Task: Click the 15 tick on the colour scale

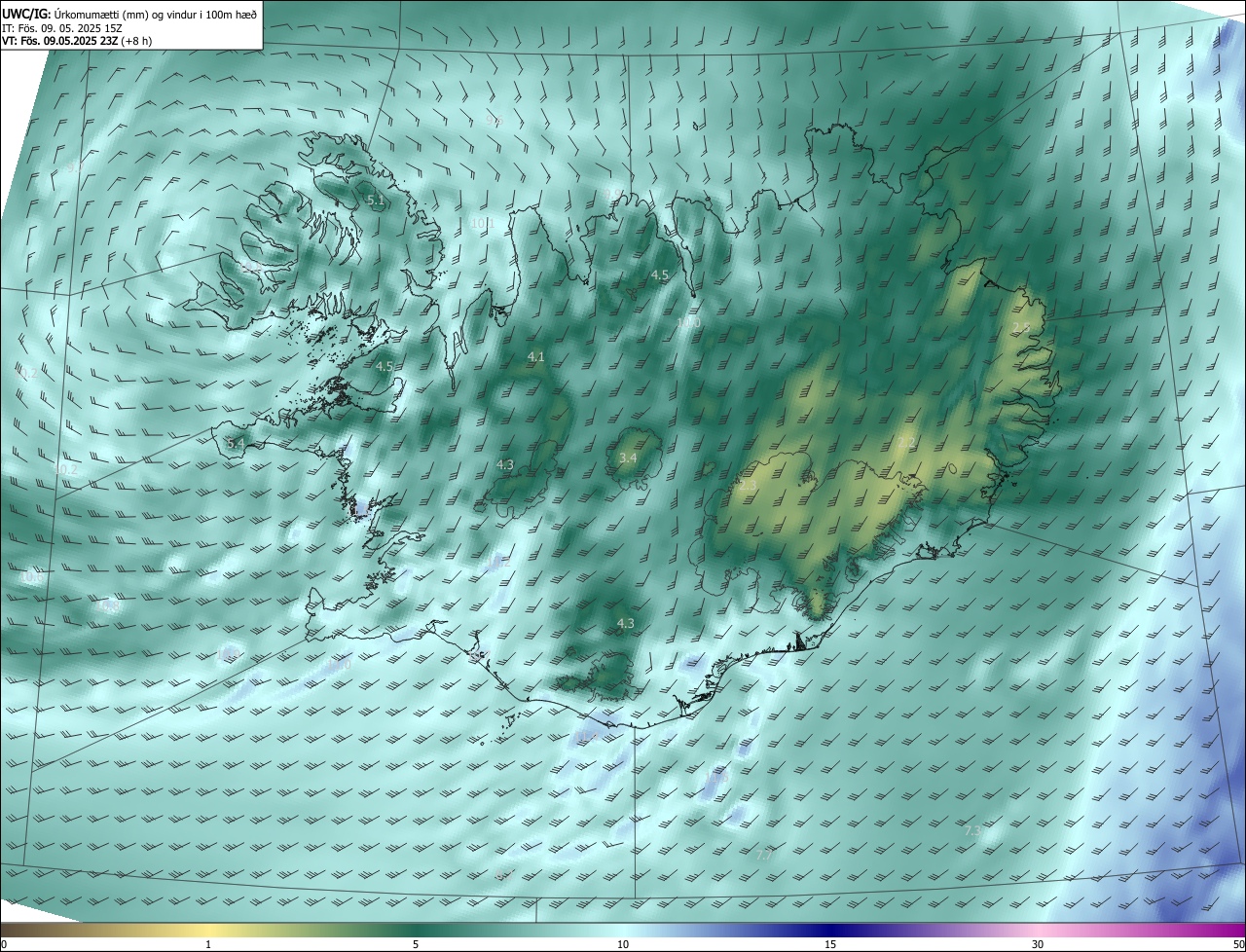Action: point(830,944)
